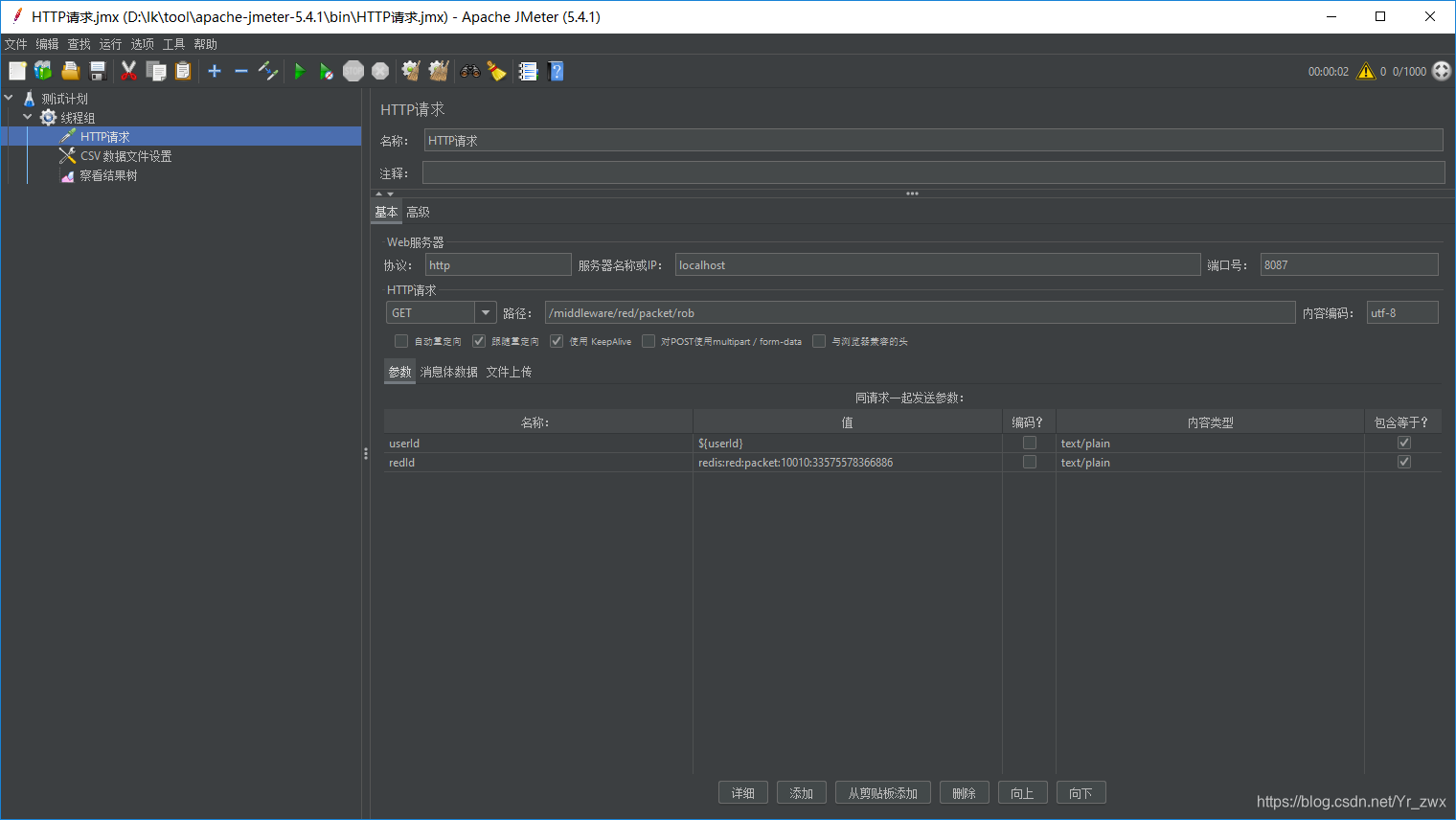This screenshot has height=820, width=1456.
Task: Switch to the 高级 tab
Action: pyautogui.click(x=418, y=212)
